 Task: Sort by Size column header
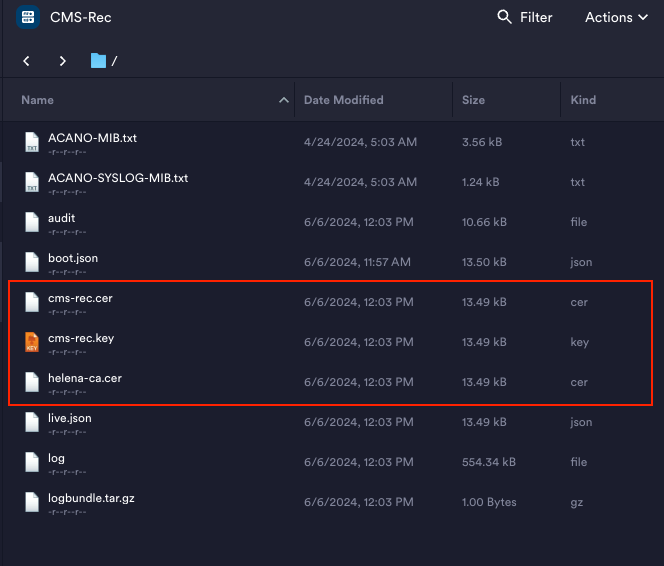tap(473, 100)
